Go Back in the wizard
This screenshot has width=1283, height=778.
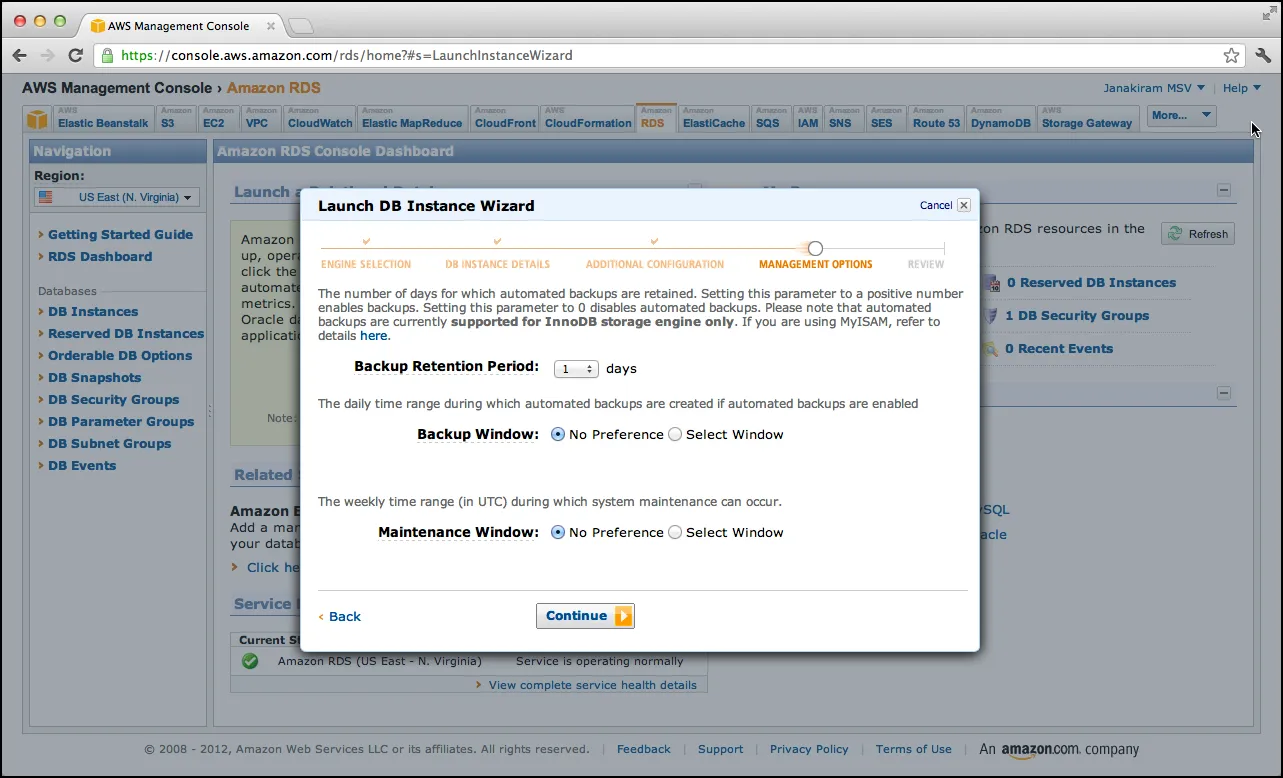[340, 617]
